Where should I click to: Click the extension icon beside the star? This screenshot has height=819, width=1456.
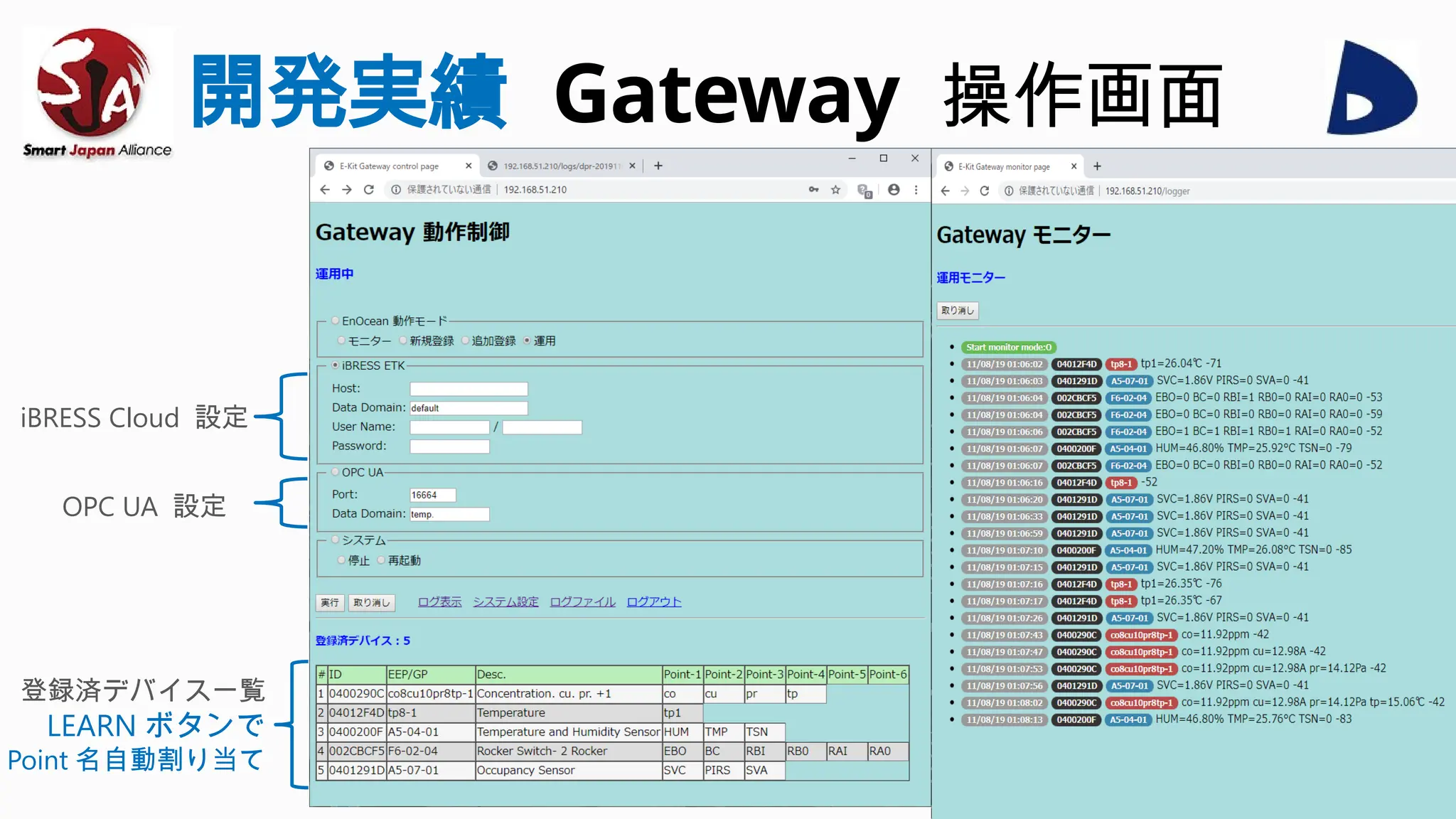(x=864, y=191)
